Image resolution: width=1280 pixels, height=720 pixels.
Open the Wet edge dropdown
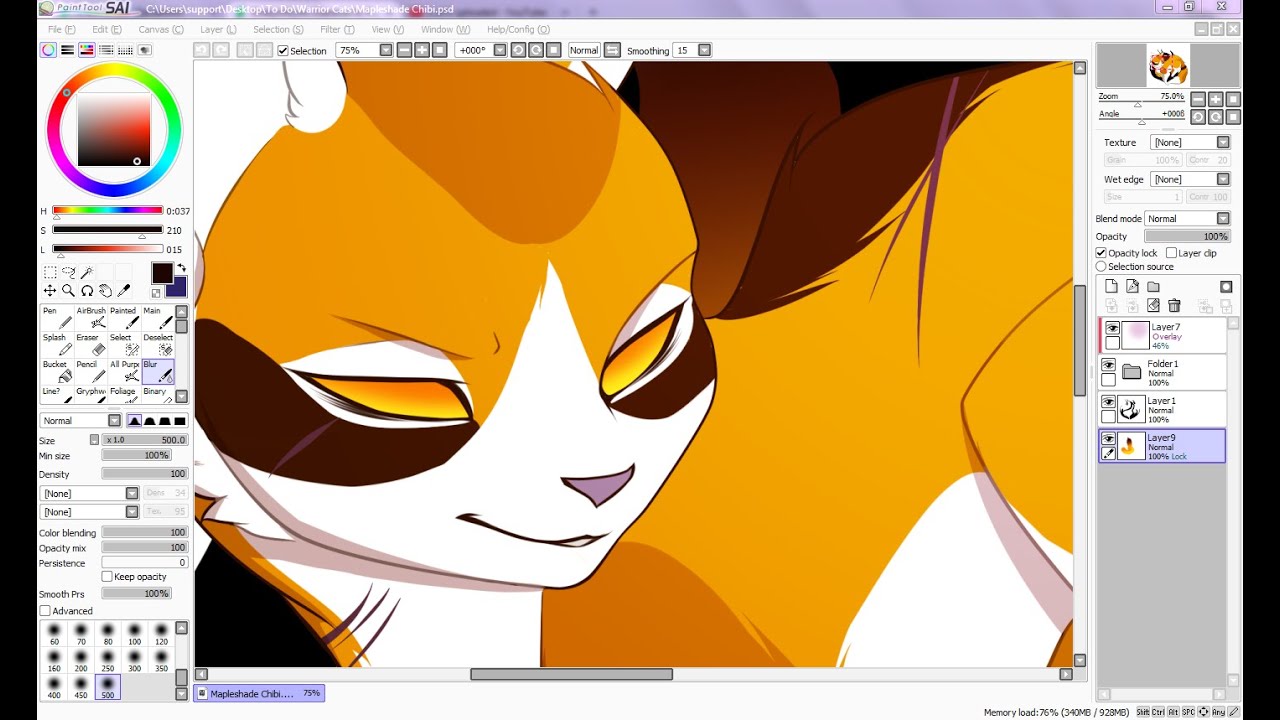(1222, 179)
